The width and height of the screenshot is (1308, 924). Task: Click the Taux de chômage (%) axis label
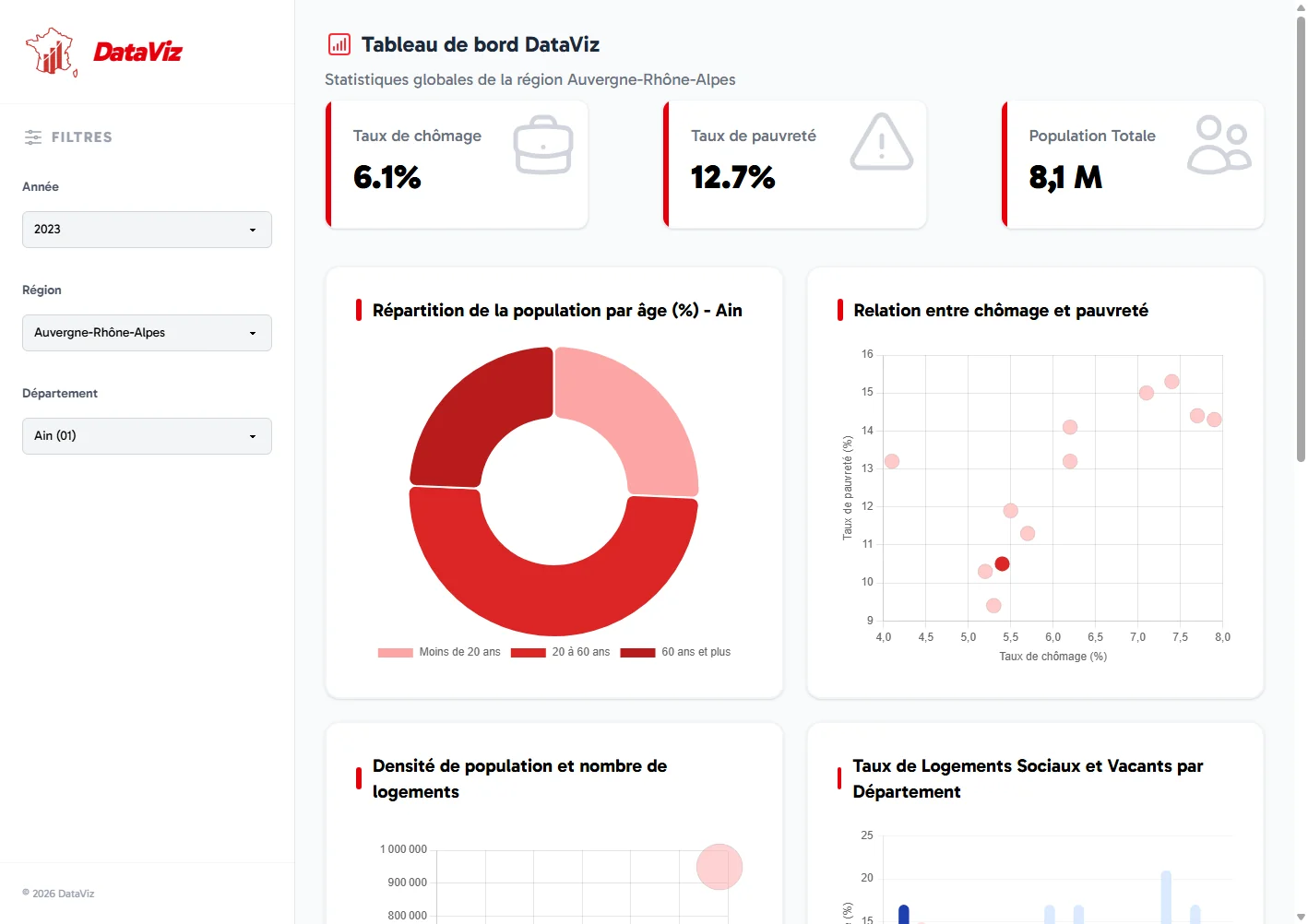click(1052, 657)
